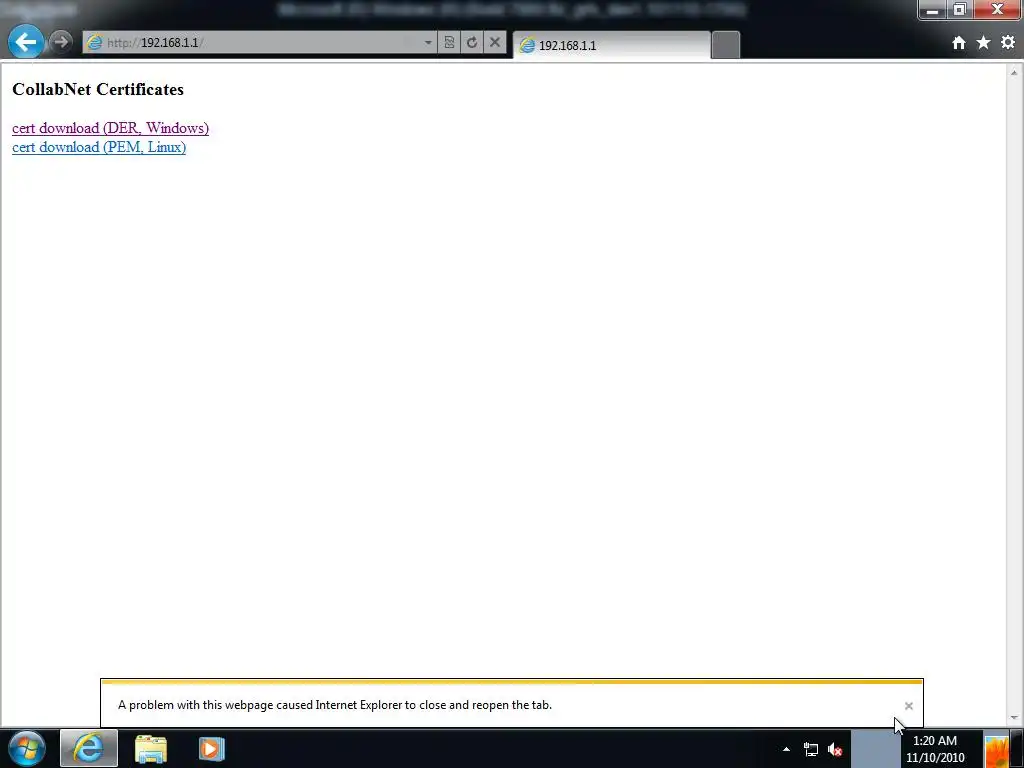
Task: Download the PEM Linux certificate link
Action: [99, 147]
